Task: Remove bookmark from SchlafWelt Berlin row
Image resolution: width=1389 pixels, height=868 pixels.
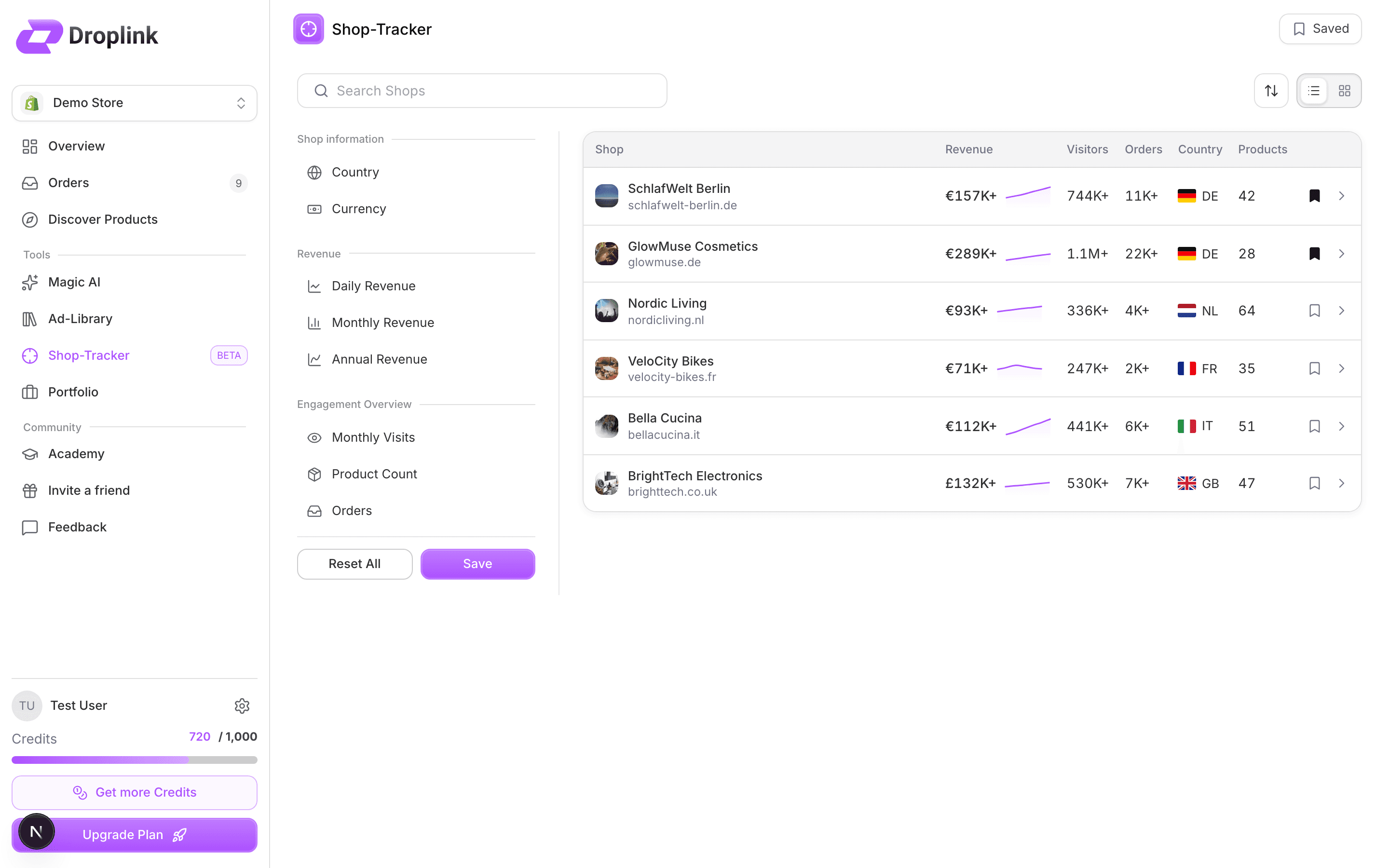Action: coord(1314,196)
